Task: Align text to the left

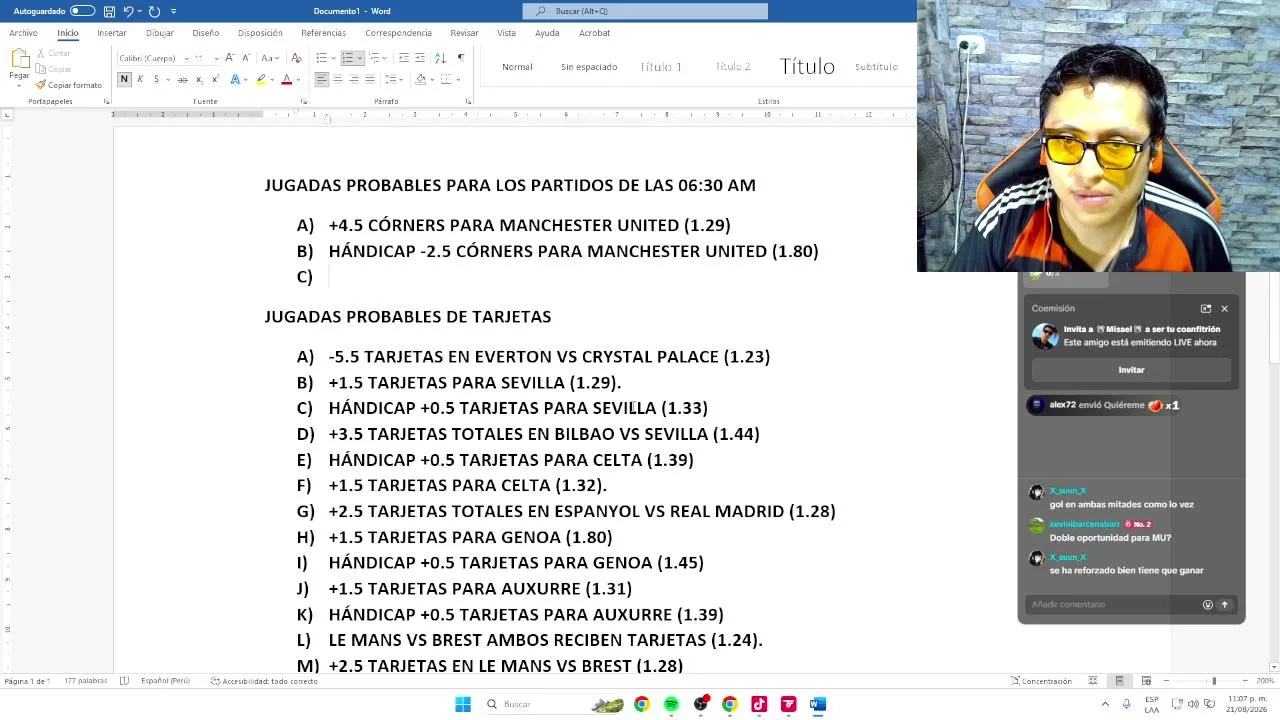Action: coord(321,79)
